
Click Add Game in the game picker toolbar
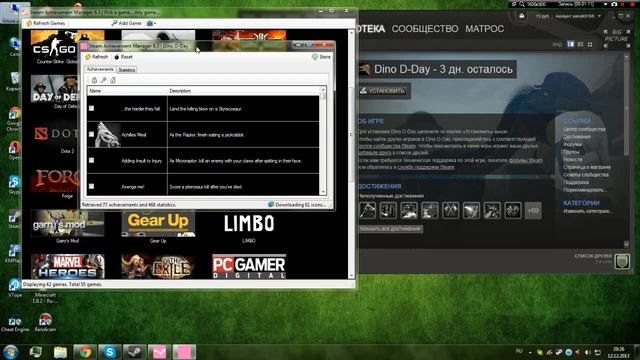point(127,23)
